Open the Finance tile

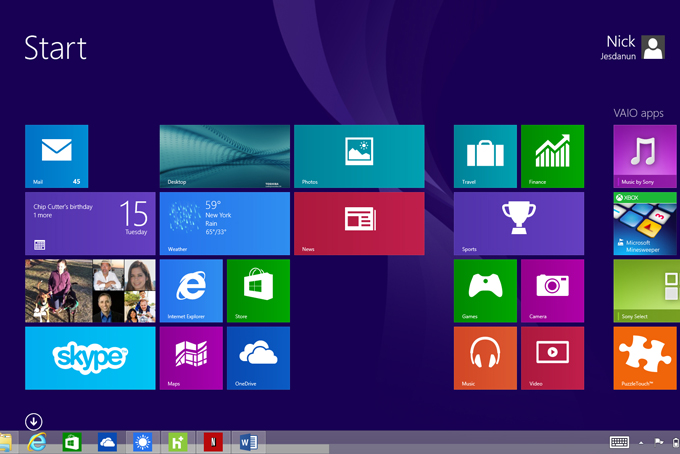[x=552, y=156]
